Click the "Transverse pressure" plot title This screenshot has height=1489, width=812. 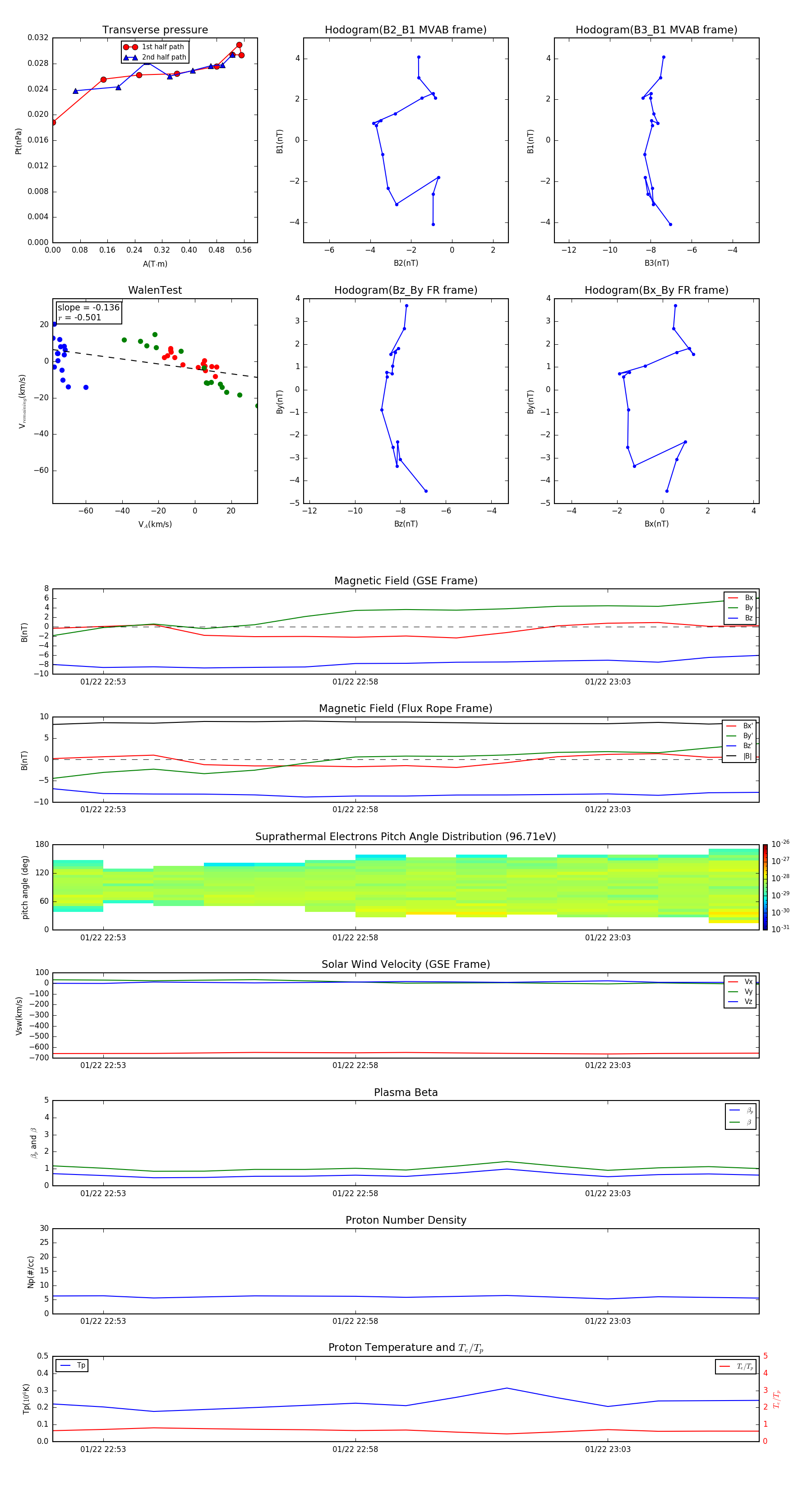coord(155,30)
